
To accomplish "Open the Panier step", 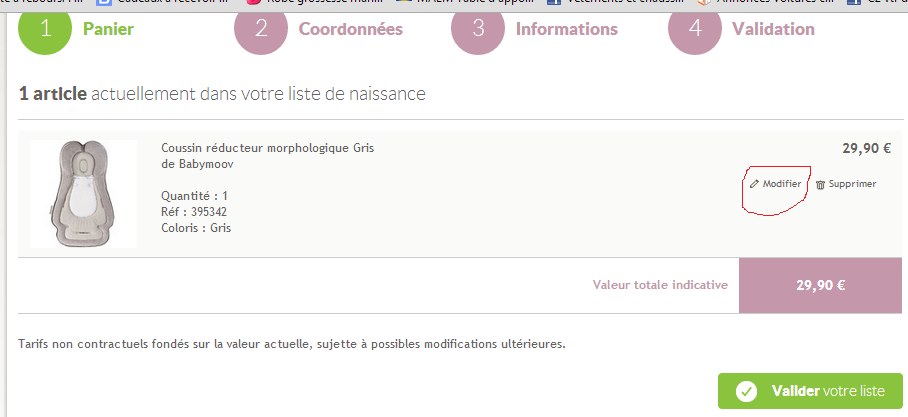I will pyautogui.click(x=108, y=29).
